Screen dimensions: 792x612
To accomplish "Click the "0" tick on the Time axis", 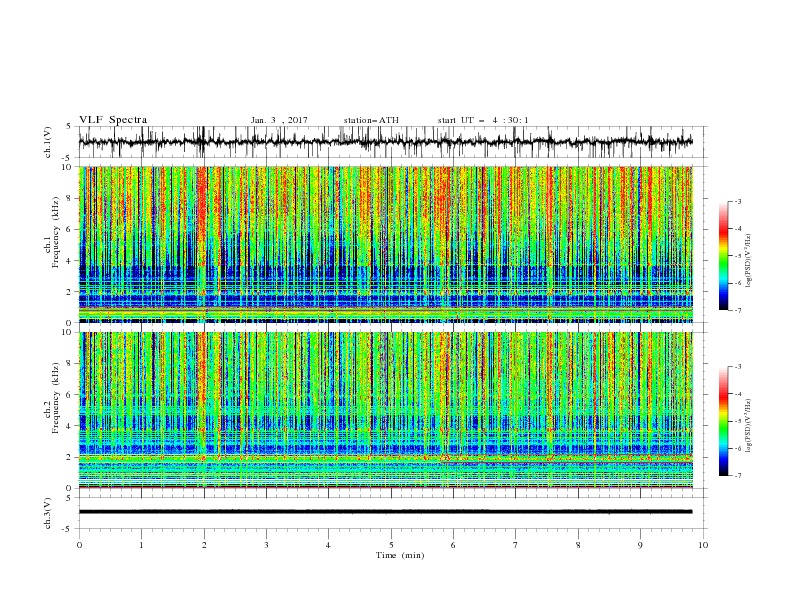I will tap(79, 545).
